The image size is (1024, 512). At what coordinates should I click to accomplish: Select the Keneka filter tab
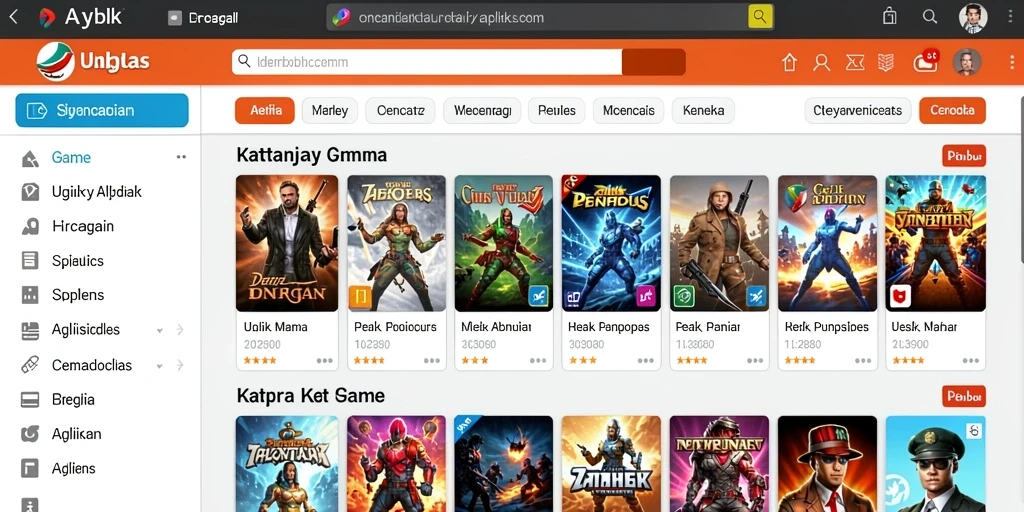tap(703, 110)
